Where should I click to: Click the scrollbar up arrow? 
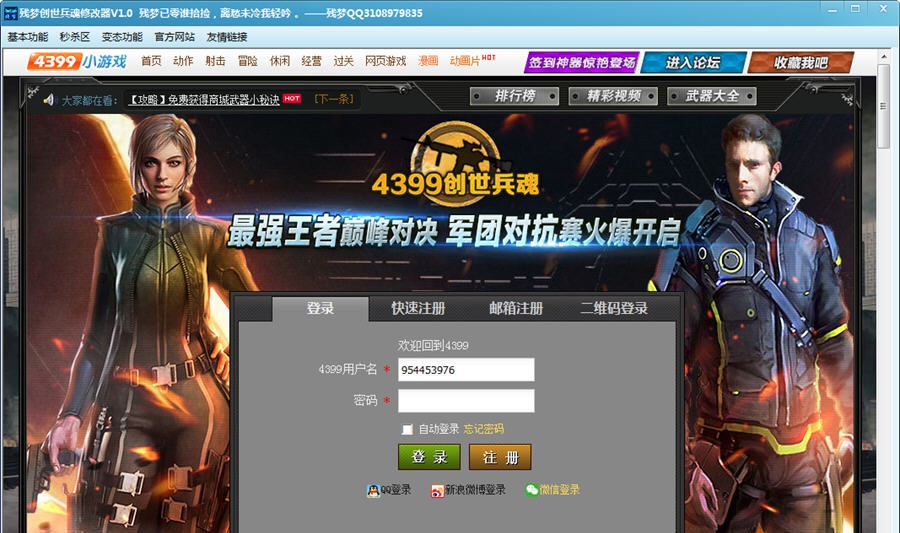point(883,57)
